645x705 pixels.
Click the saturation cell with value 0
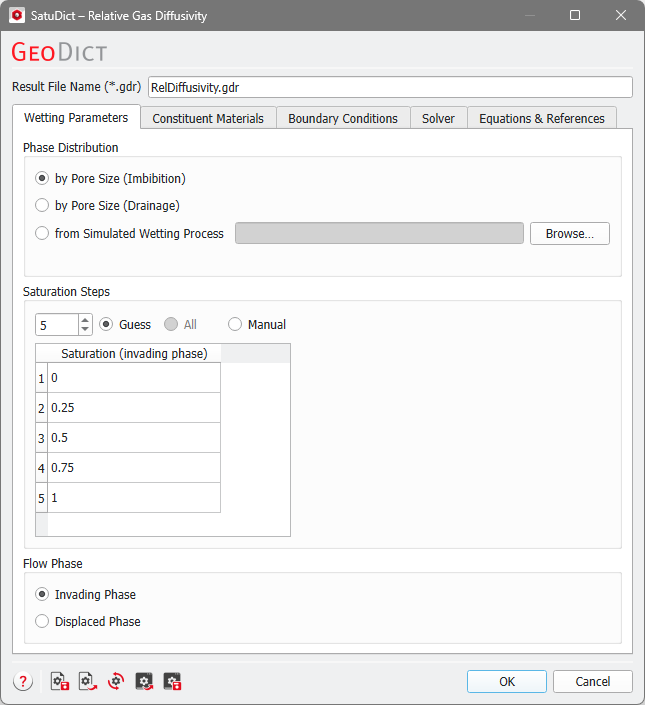tap(134, 378)
